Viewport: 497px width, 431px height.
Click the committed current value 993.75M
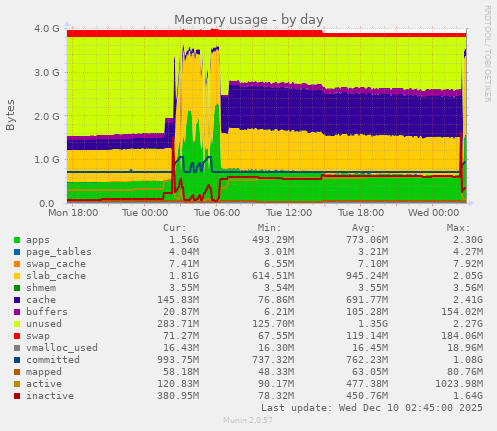(x=178, y=360)
